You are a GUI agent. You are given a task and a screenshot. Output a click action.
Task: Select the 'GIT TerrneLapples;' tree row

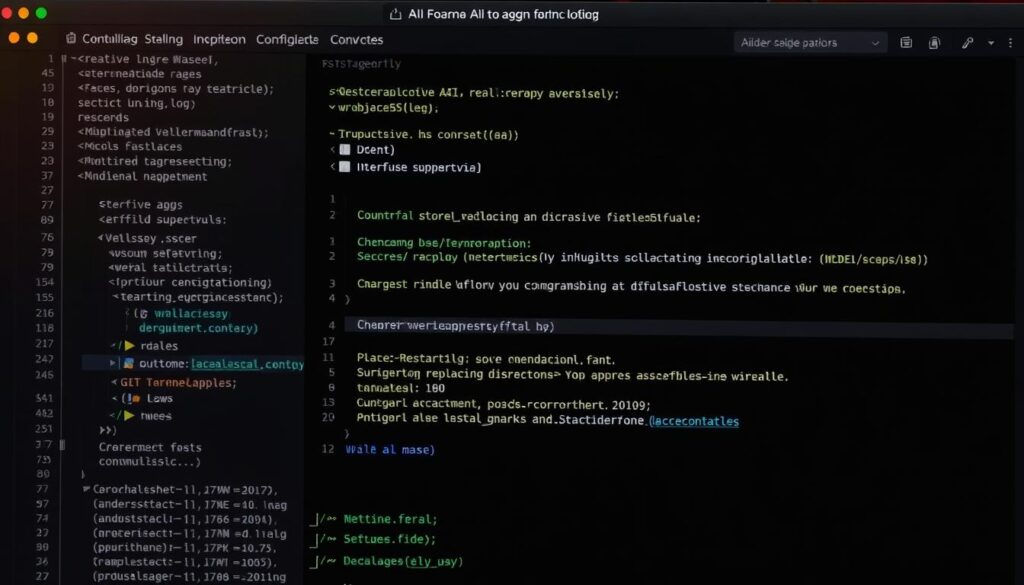point(178,383)
